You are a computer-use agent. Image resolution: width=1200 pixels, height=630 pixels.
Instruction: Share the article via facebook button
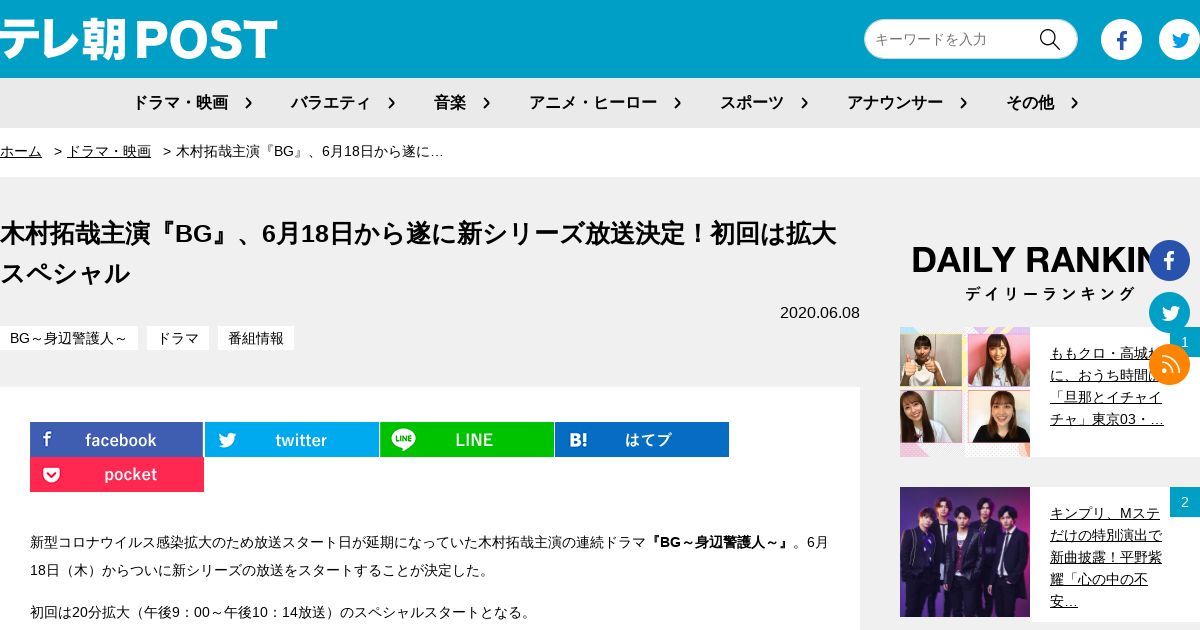tap(116, 440)
